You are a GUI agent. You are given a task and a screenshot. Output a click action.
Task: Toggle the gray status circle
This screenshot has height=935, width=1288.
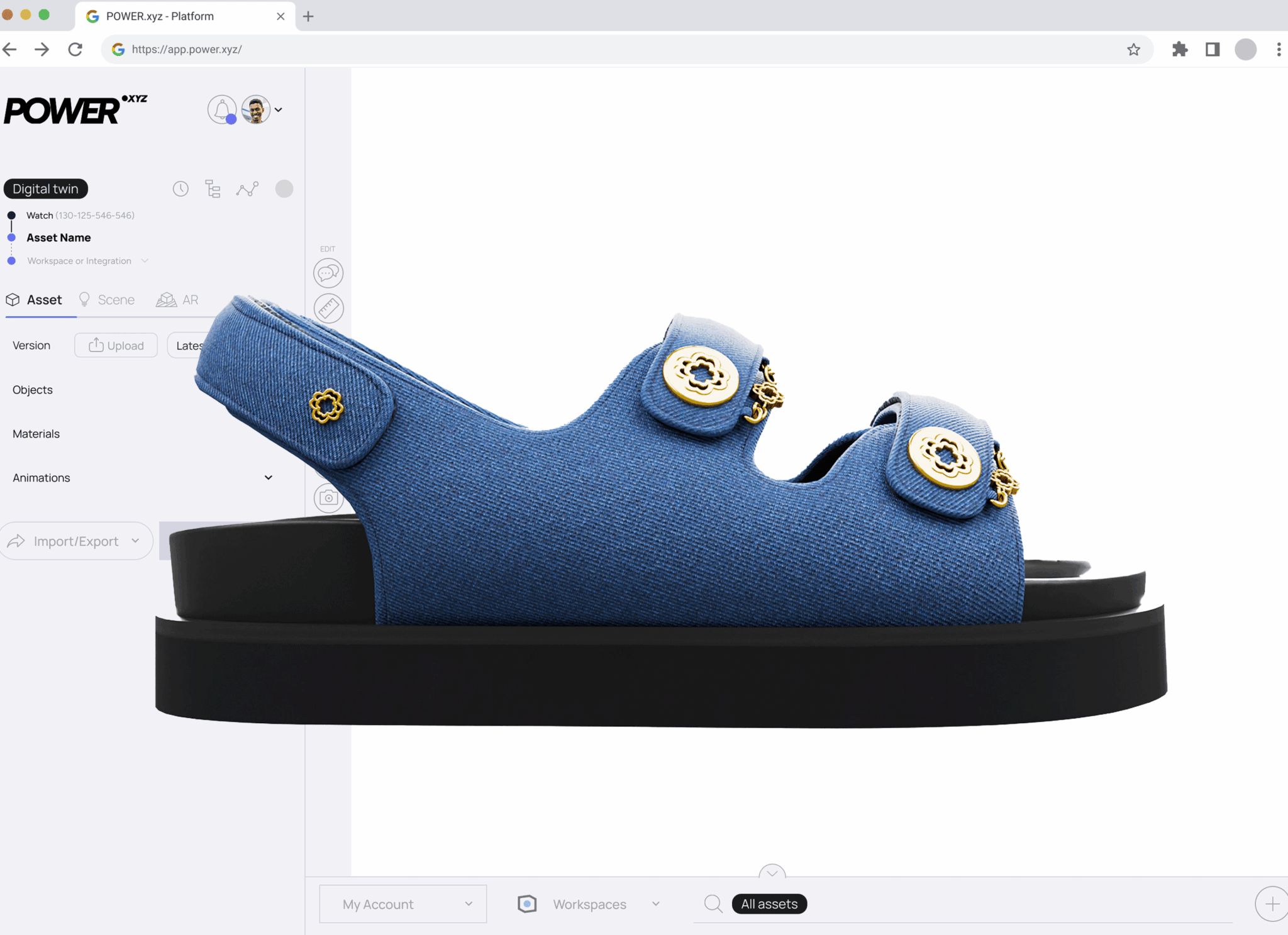[x=284, y=189]
